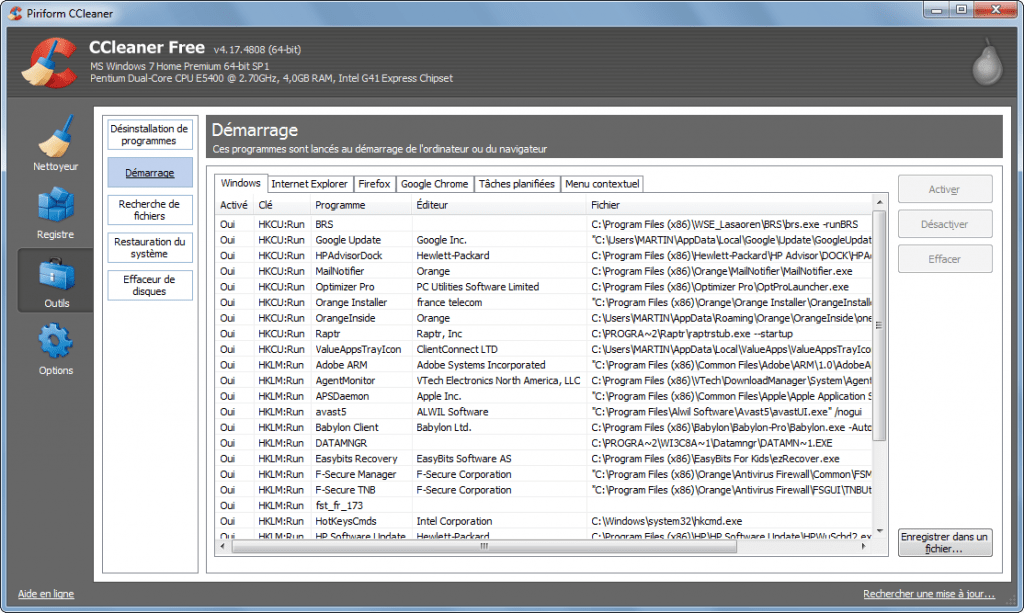Open the Aide en ligne link
Image resolution: width=1024 pixels, height=613 pixels.
46,594
